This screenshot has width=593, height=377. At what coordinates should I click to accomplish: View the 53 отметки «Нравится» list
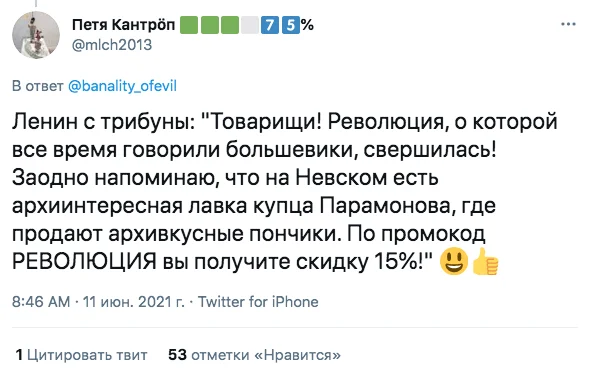pos(255,355)
